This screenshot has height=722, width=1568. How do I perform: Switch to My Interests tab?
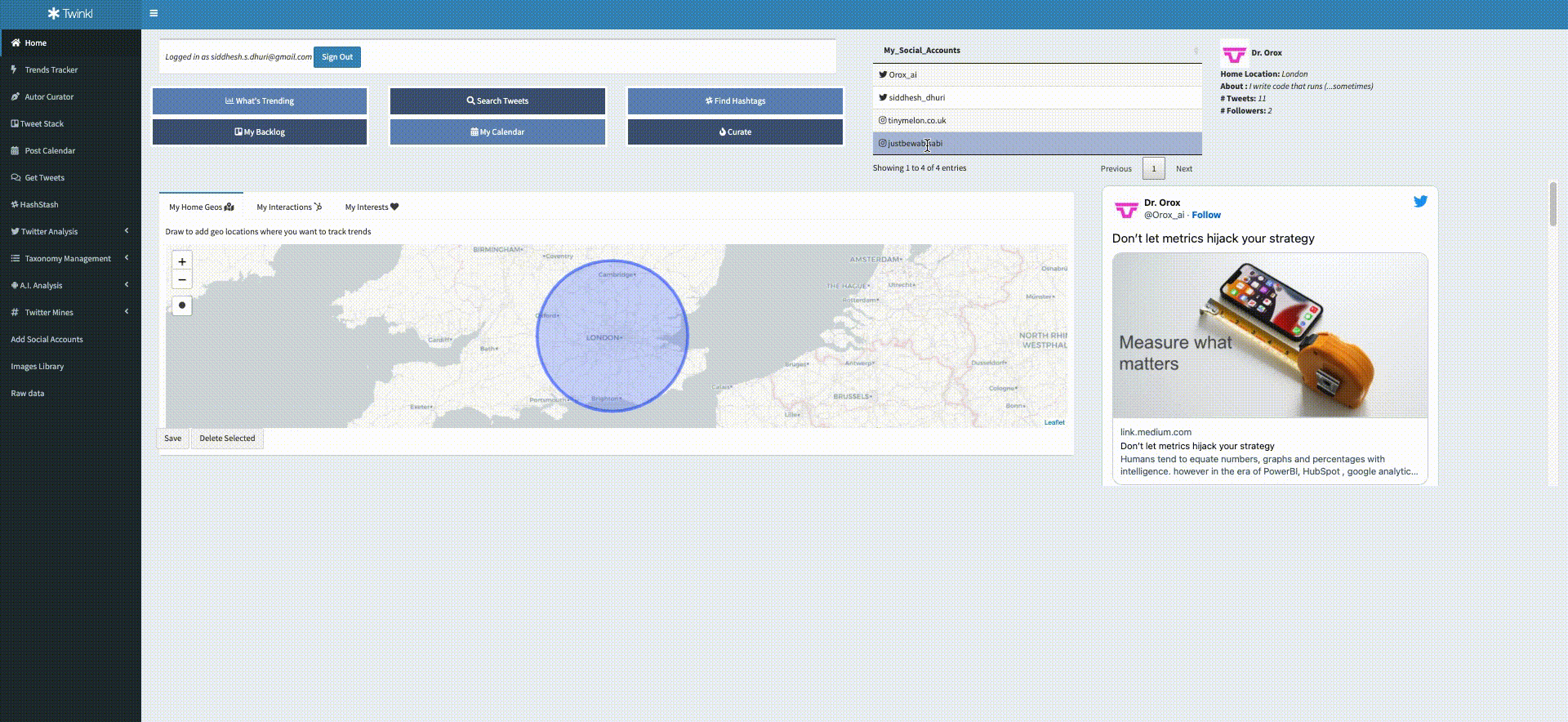(372, 207)
